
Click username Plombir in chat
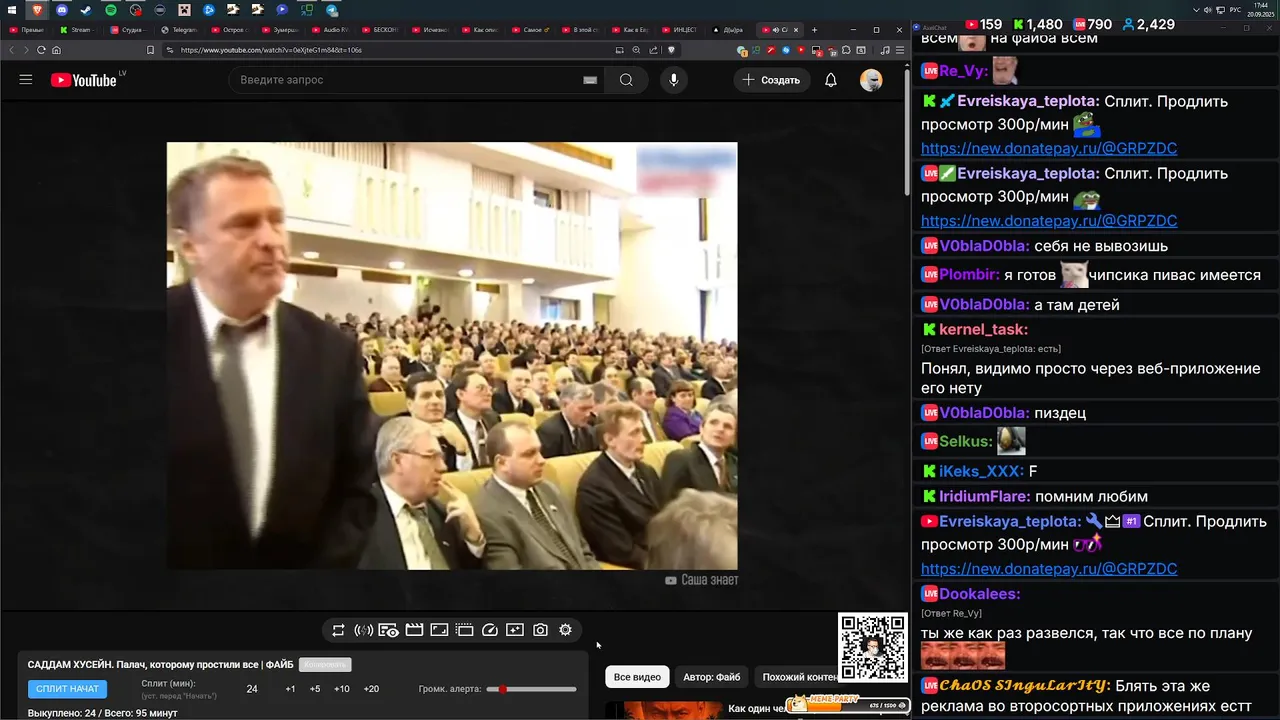[969, 275]
